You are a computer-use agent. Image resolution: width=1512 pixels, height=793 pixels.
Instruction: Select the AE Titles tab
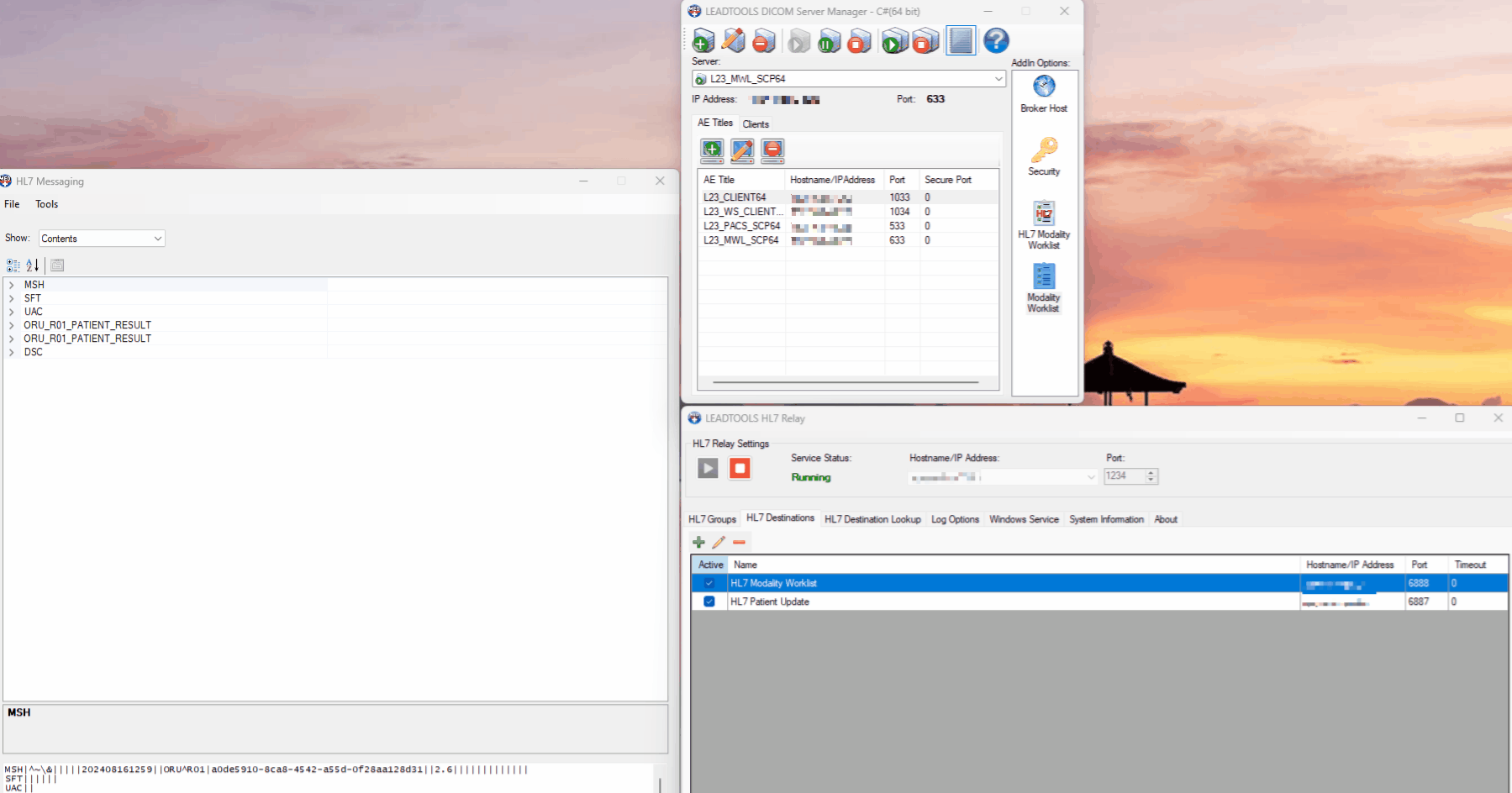(x=715, y=123)
